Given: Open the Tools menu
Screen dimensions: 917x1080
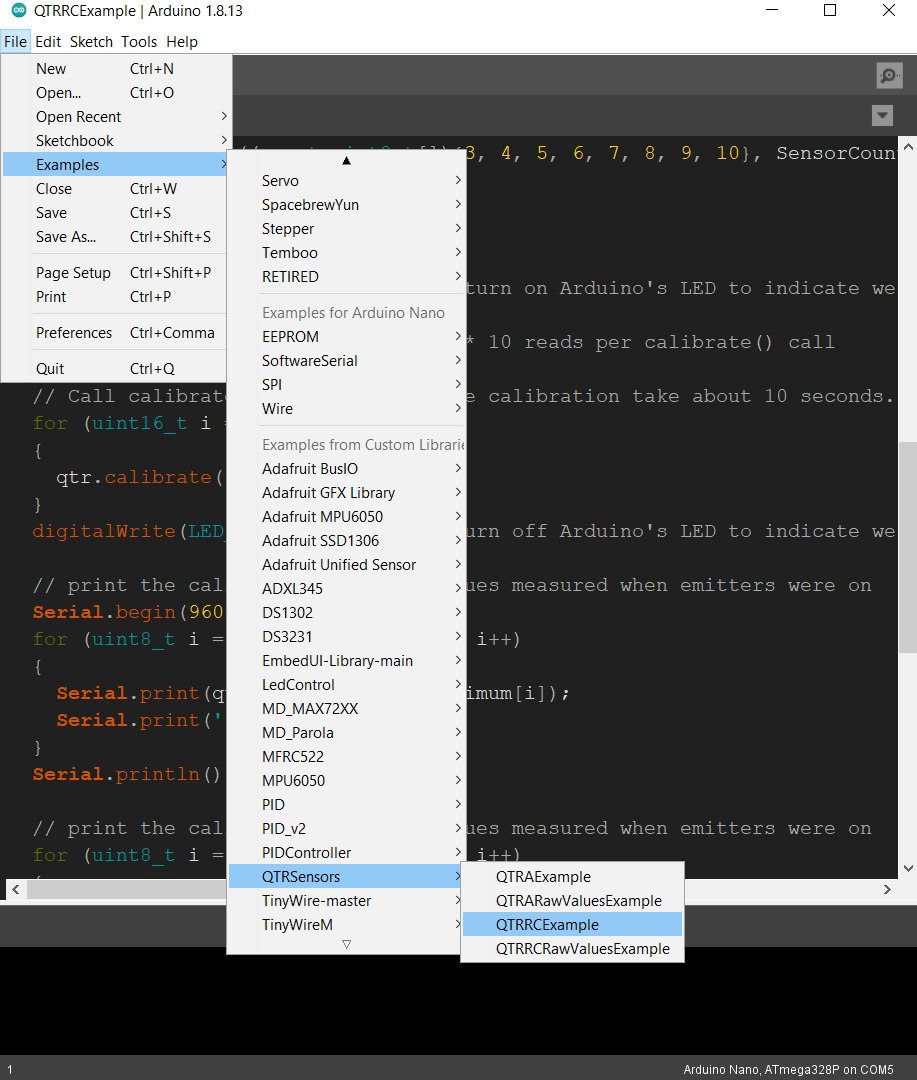Looking at the screenshot, I should point(139,41).
